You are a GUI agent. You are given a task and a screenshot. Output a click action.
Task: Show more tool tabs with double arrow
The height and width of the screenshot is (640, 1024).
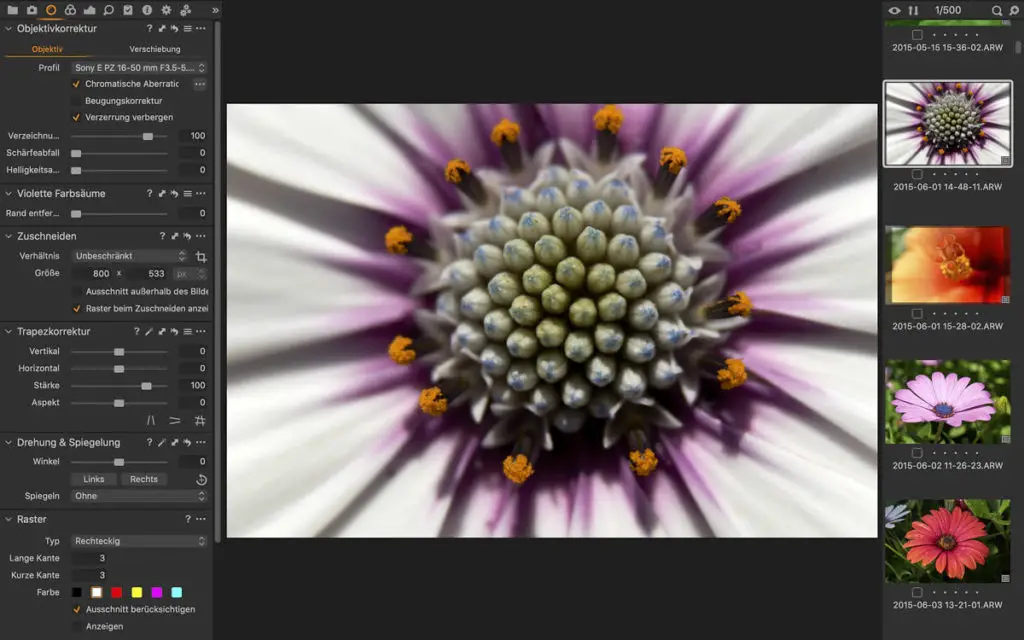click(x=216, y=10)
